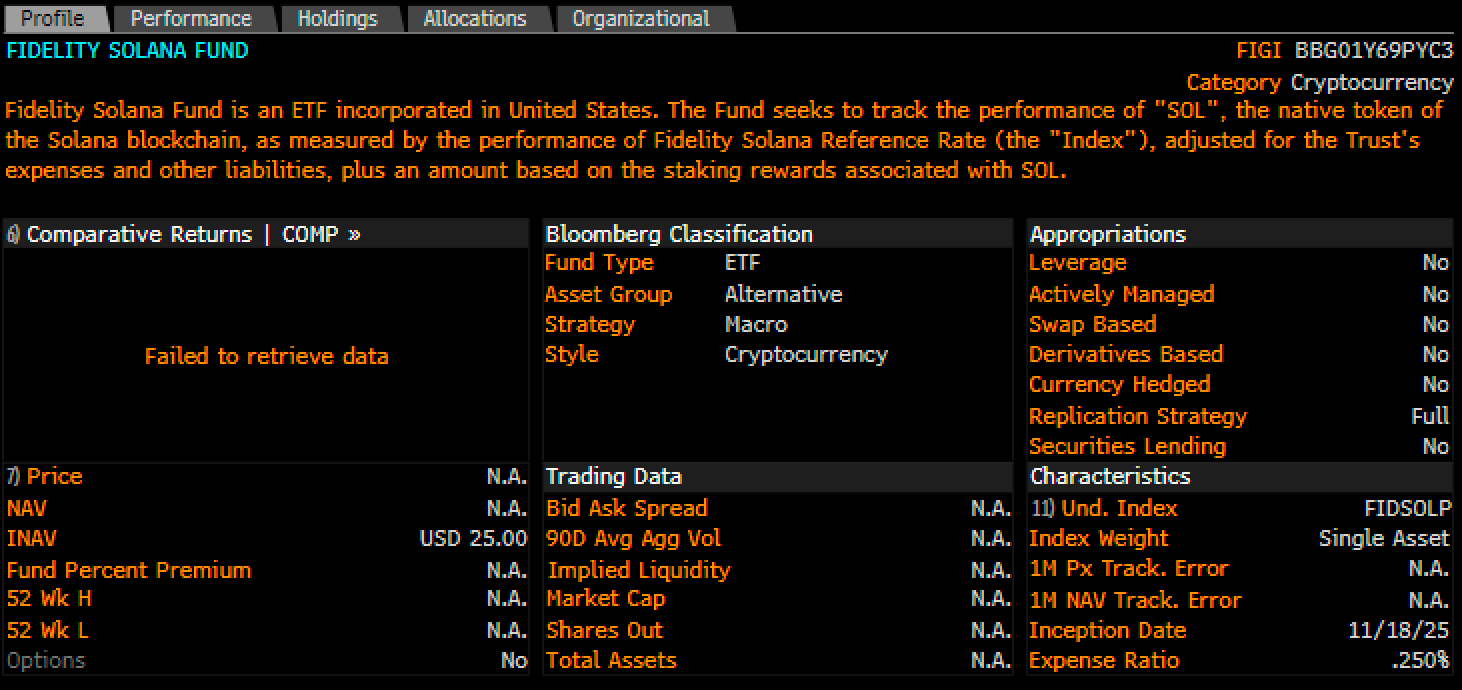Select the Implied Liquidity field

click(640, 569)
